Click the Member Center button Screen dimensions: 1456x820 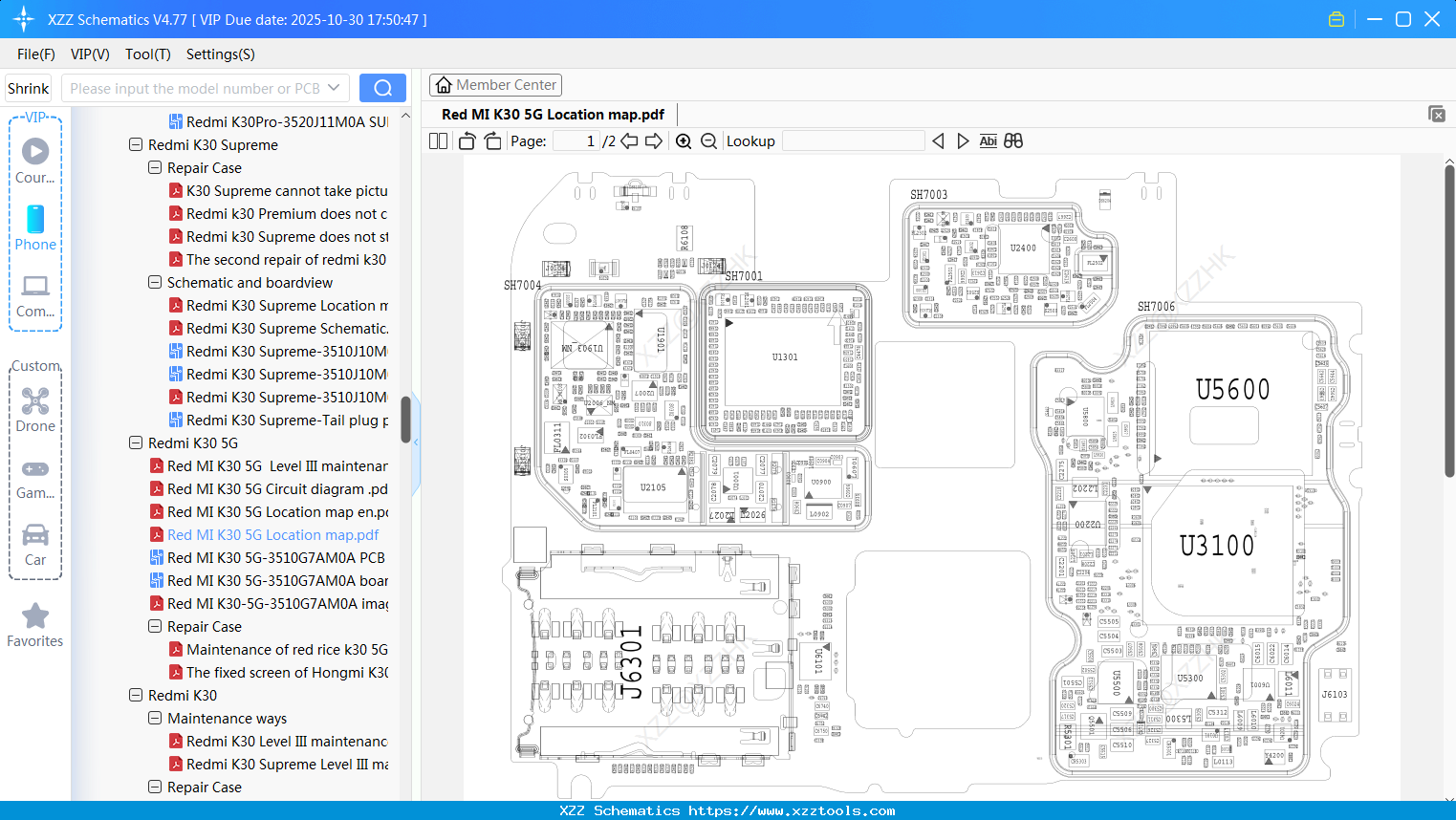pyautogui.click(x=495, y=85)
